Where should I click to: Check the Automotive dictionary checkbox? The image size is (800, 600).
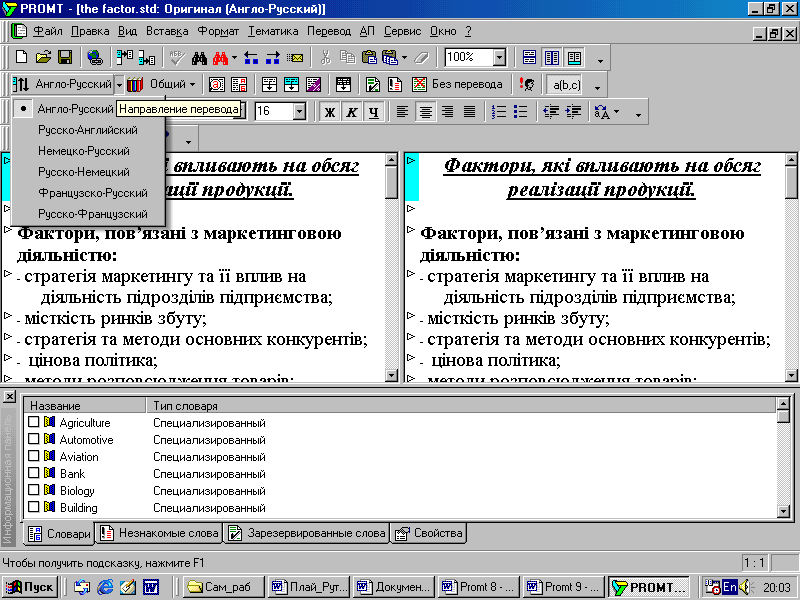coord(34,439)
